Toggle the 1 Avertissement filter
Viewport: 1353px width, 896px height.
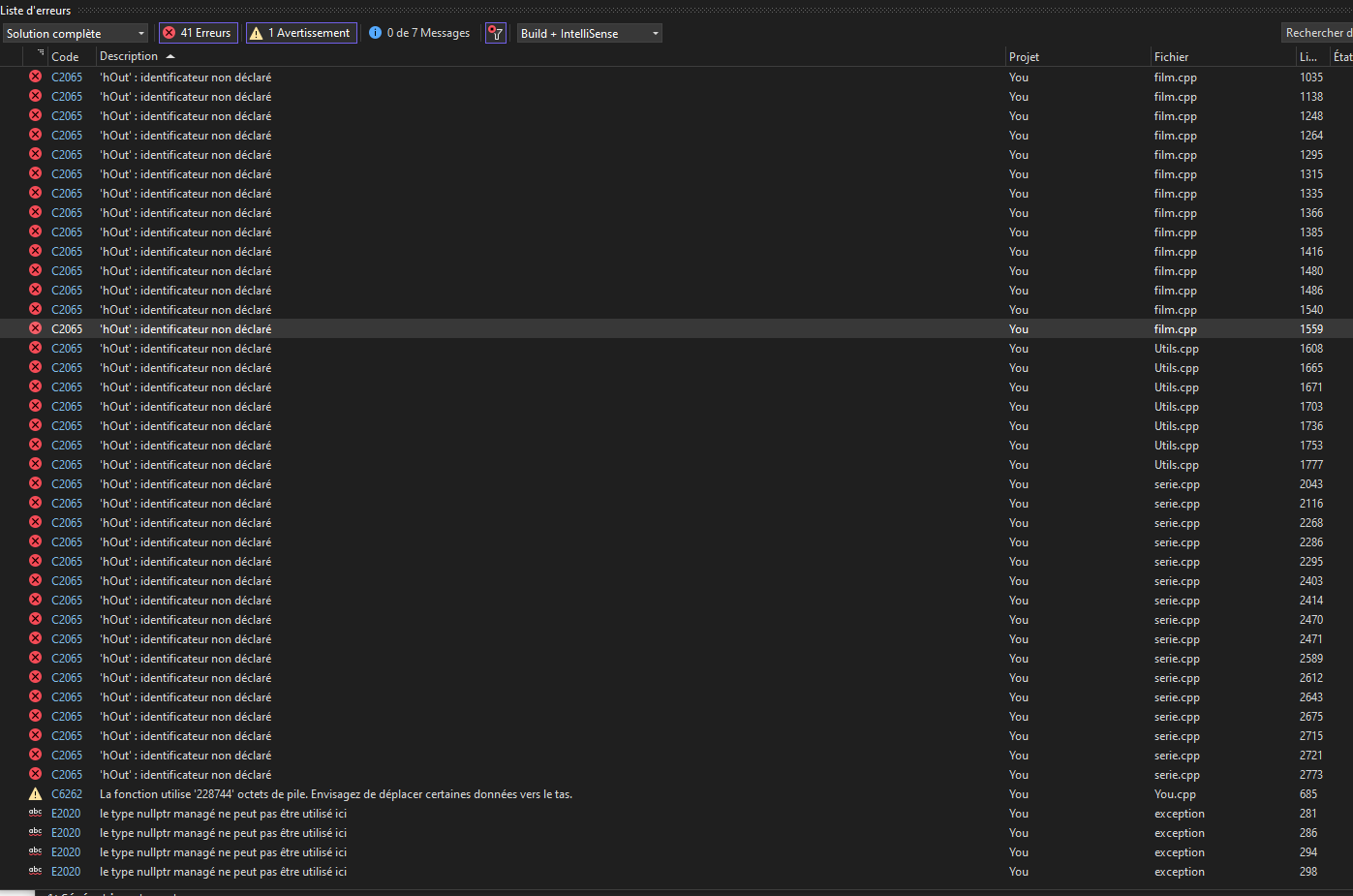[301, 33]
